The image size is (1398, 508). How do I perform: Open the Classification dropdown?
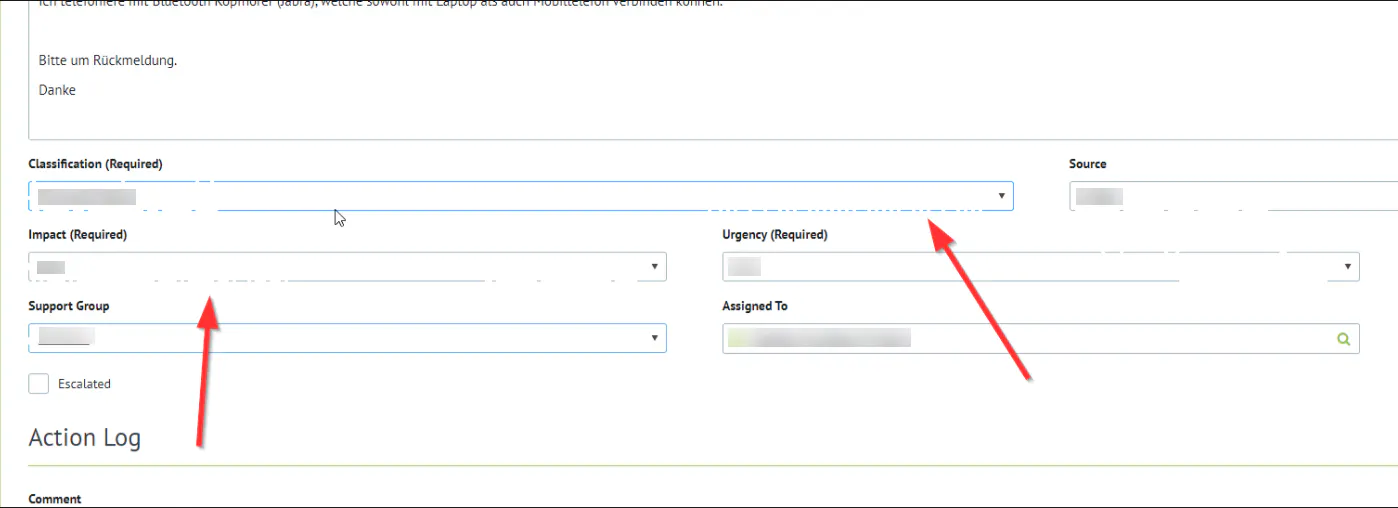click(x=520, y=196)
